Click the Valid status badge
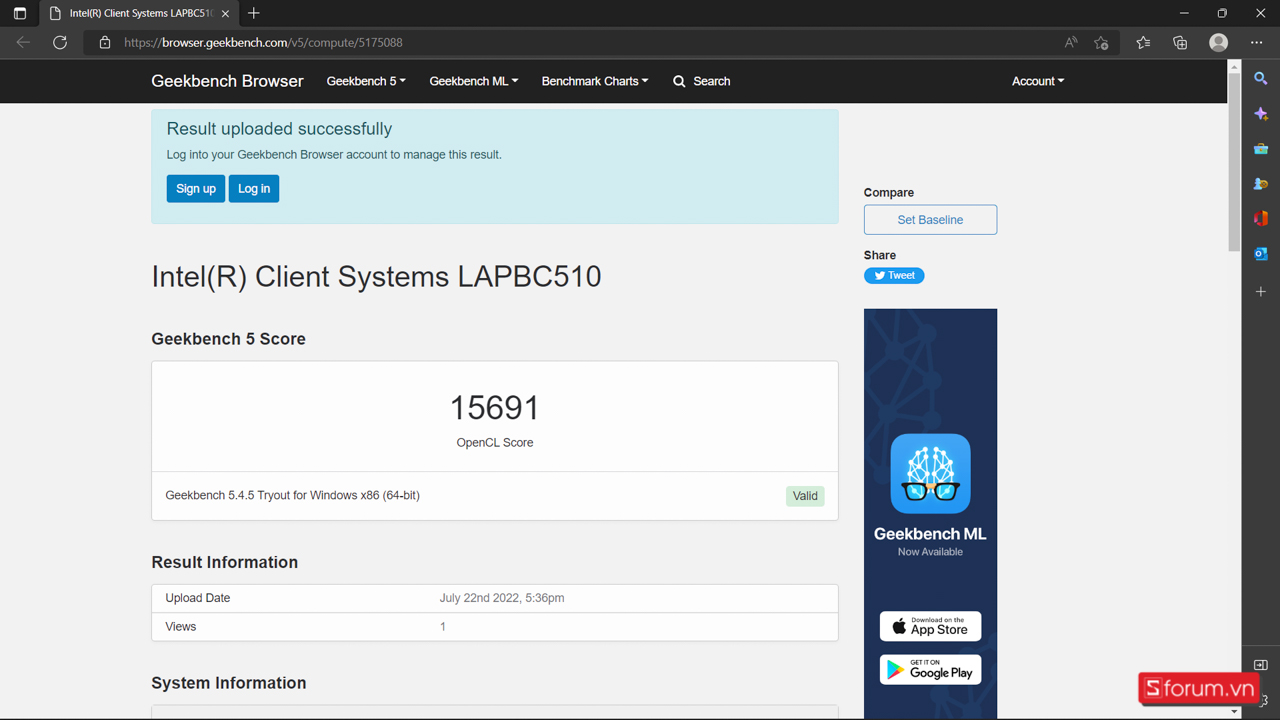Viewport: 1280px width, 720px height. 805,496
